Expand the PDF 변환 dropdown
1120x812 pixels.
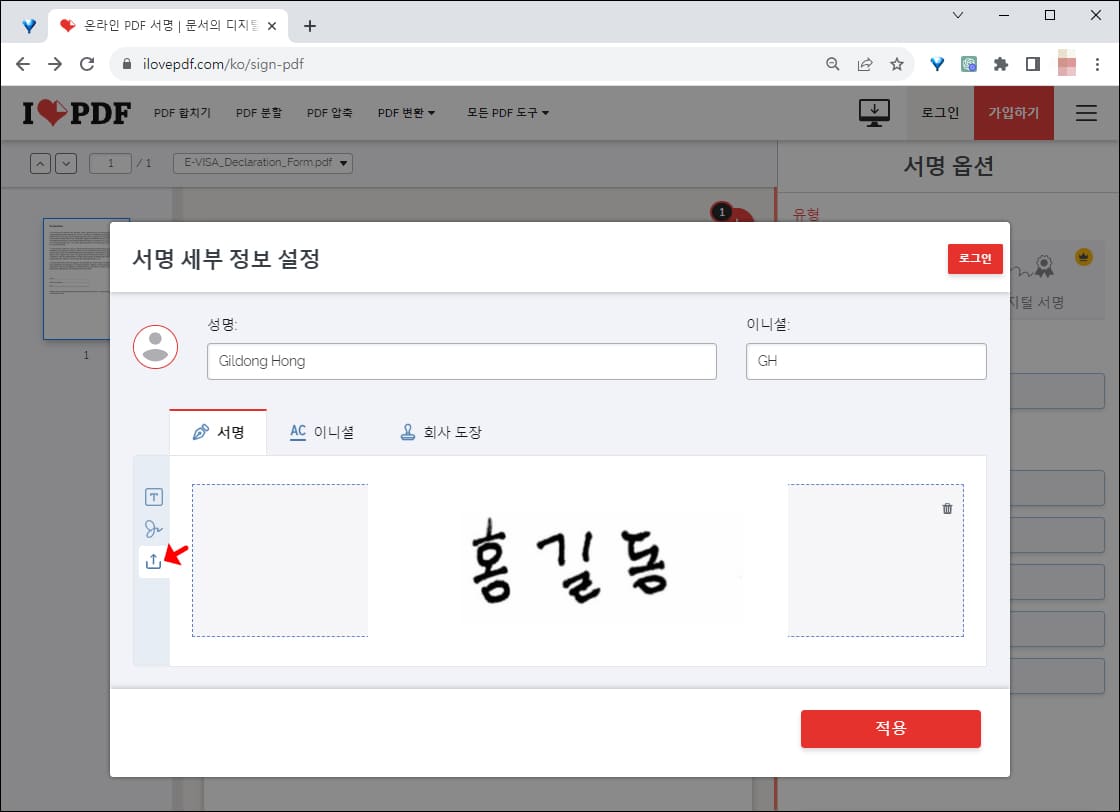click(x=404, y=112)
